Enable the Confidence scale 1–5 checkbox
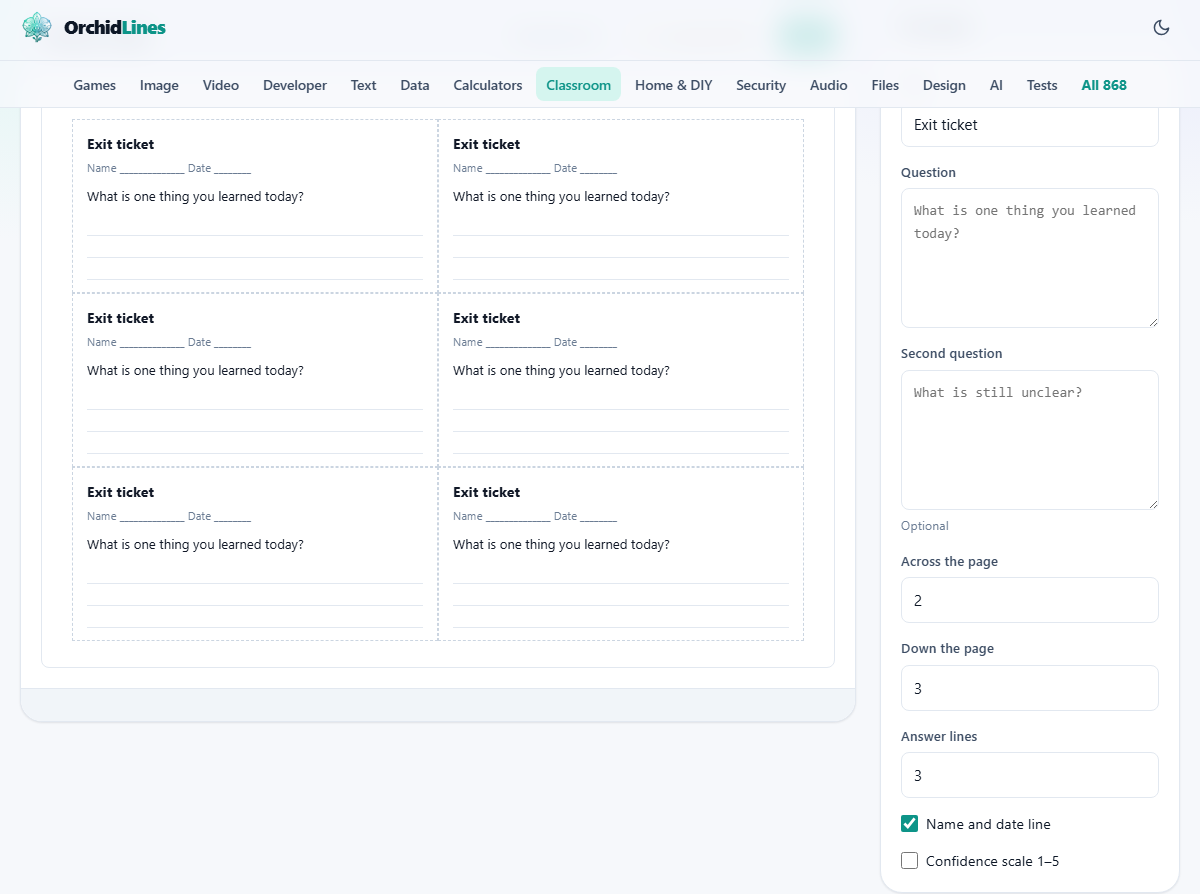Image resolution: width=1200 pixels, height=894 pixels. [909, 861]
